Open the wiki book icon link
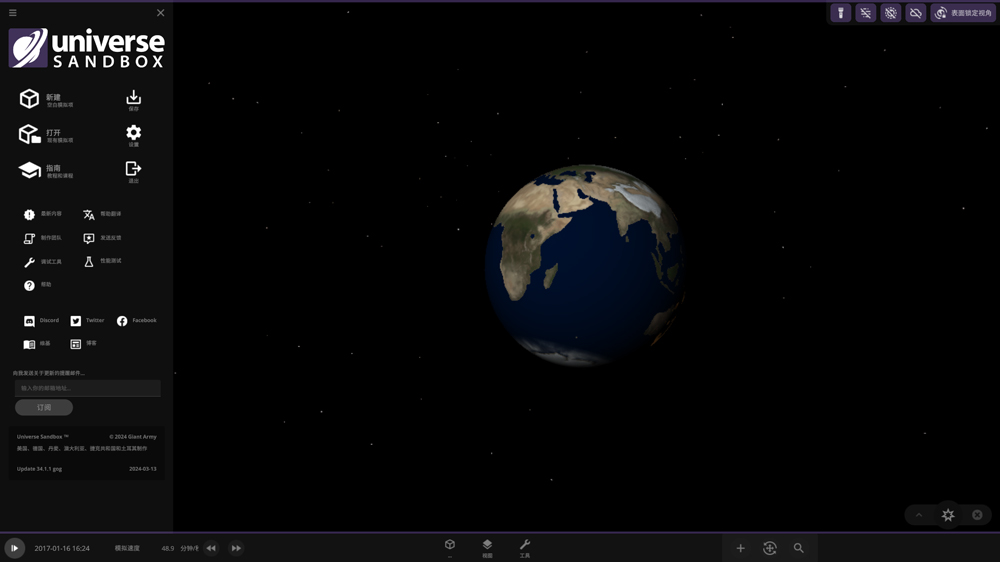The height and width of the screenshot is (562, 1000). (x=36, y=344)
